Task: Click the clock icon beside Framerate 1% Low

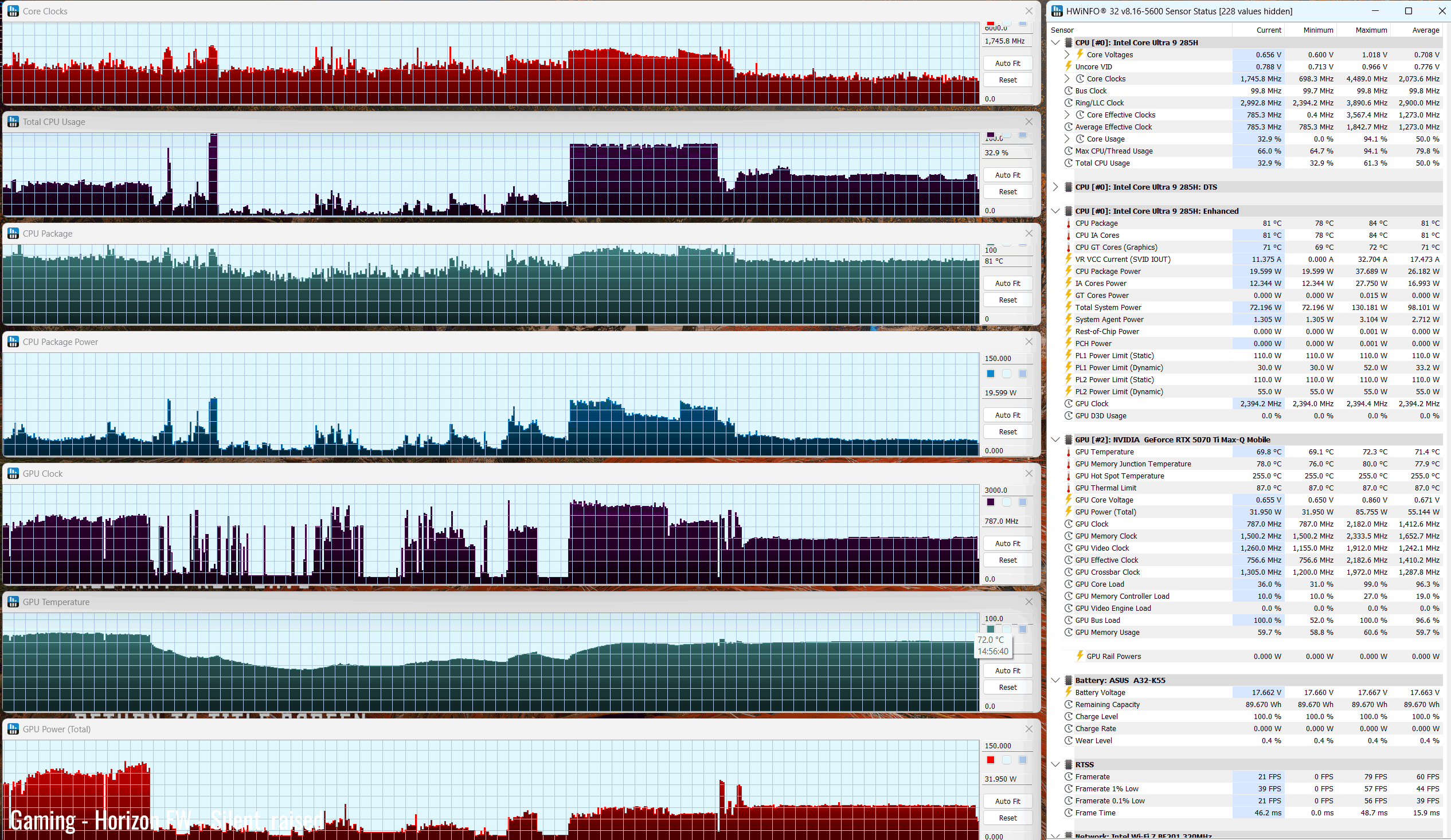Action: [1068, 789]
